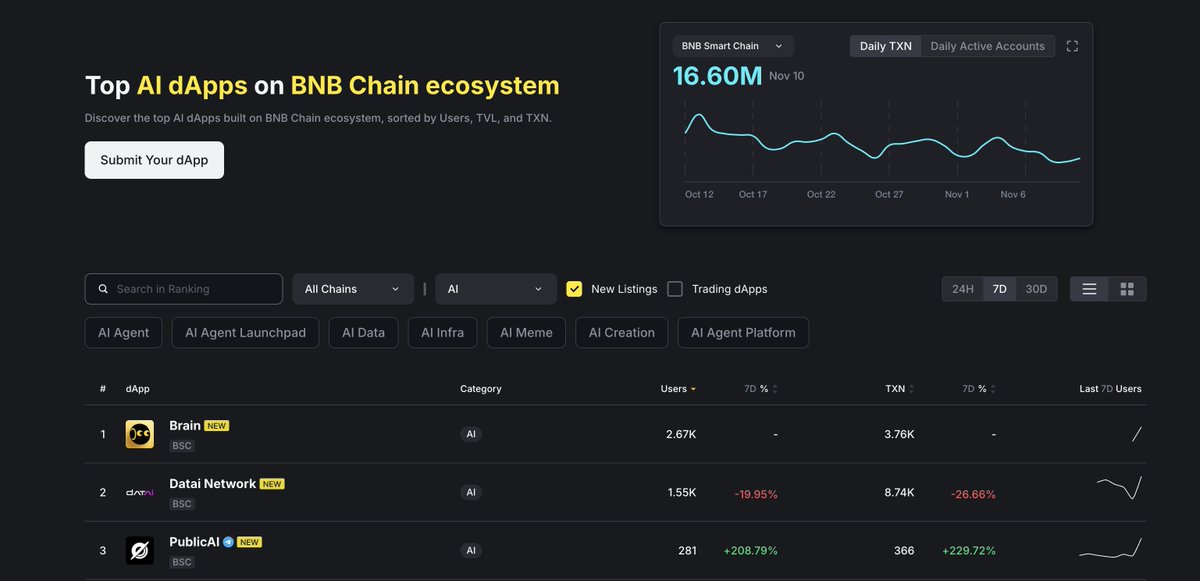Click the PublicAI logo icon

pyautogui.click(x=139, y=549)
